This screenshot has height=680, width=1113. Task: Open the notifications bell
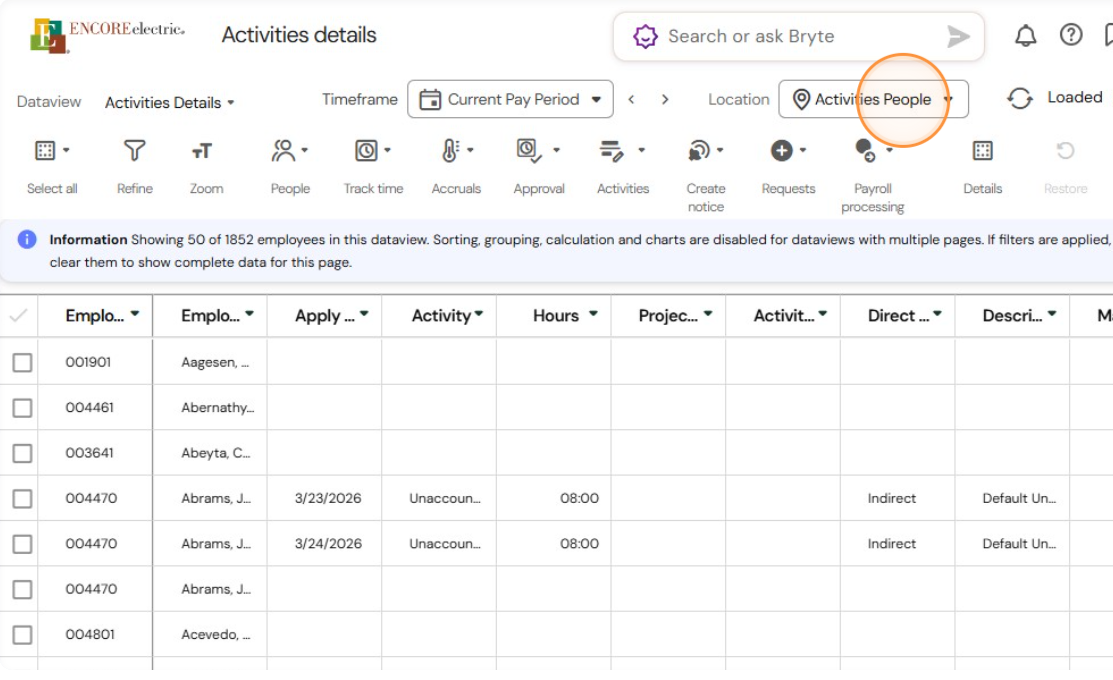tap(1025, 35)
